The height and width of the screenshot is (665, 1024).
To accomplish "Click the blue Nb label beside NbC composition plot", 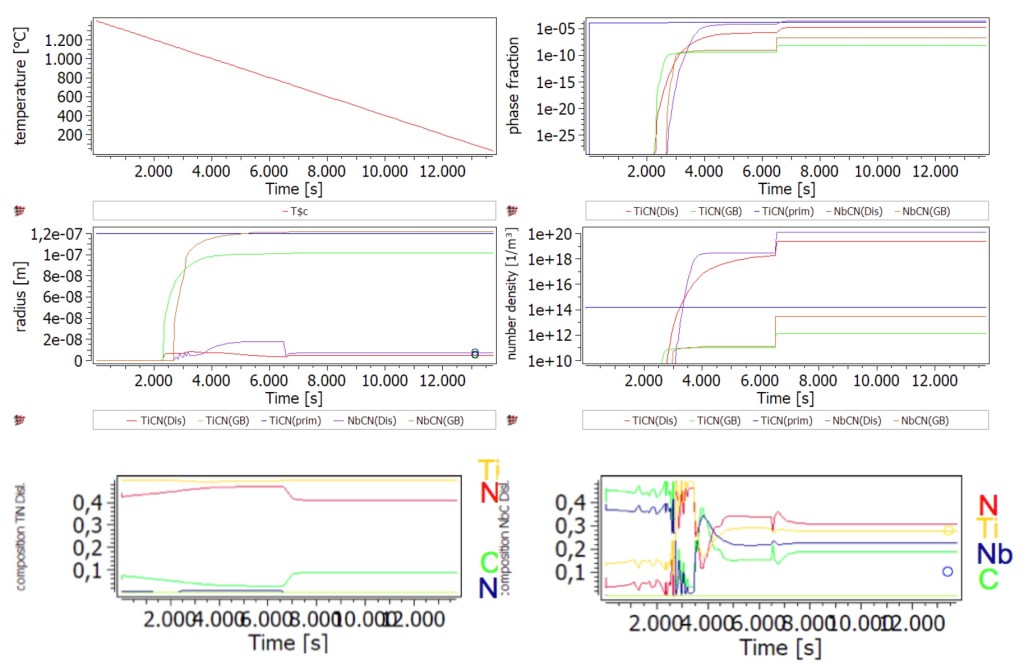I will pyautogui.click(x=995, y=555).
